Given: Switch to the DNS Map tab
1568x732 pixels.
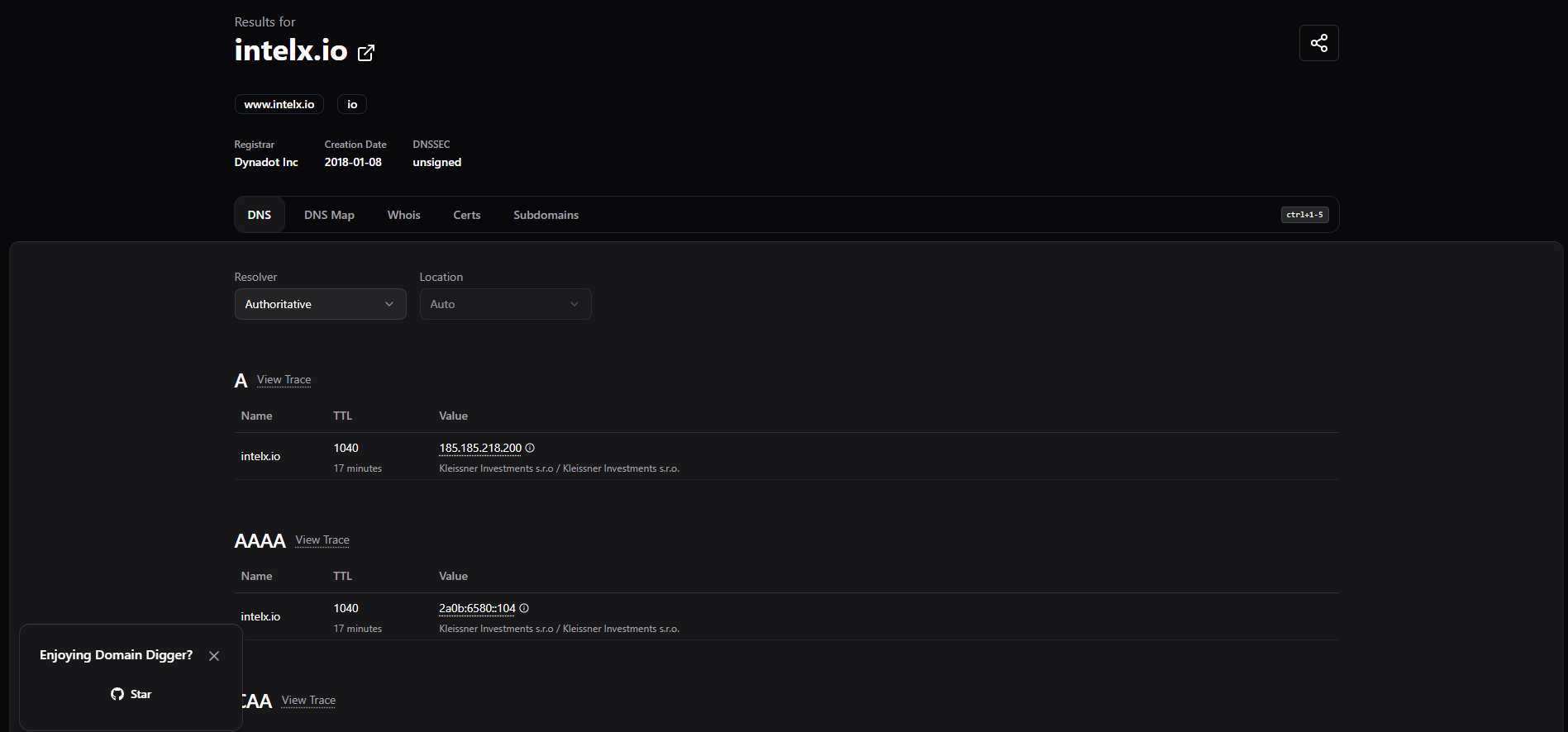Looking at the screenshot, I should 329,215.
